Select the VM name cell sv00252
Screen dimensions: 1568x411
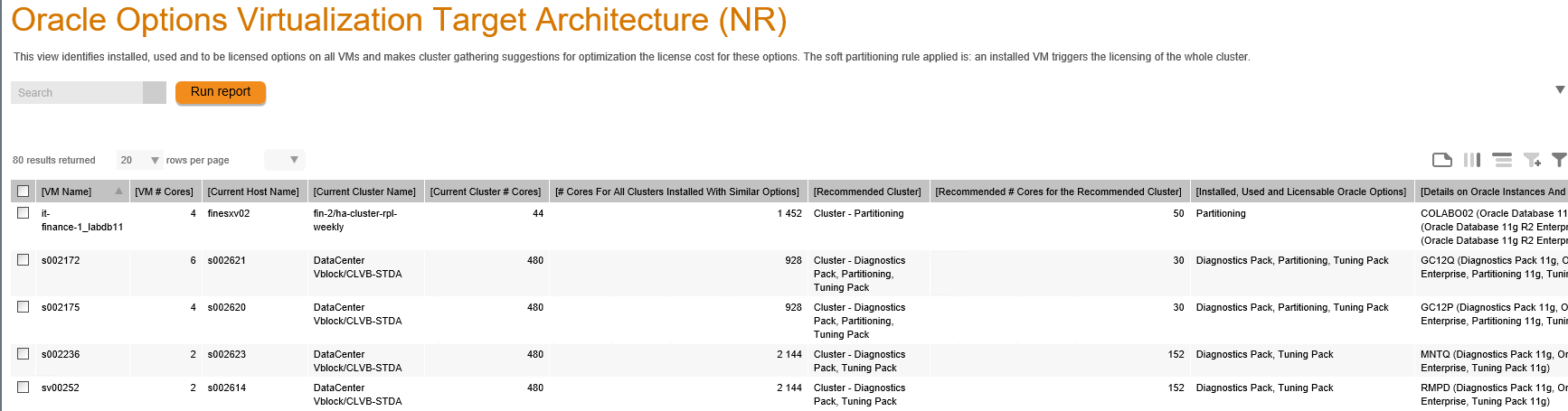coord(61,388)
